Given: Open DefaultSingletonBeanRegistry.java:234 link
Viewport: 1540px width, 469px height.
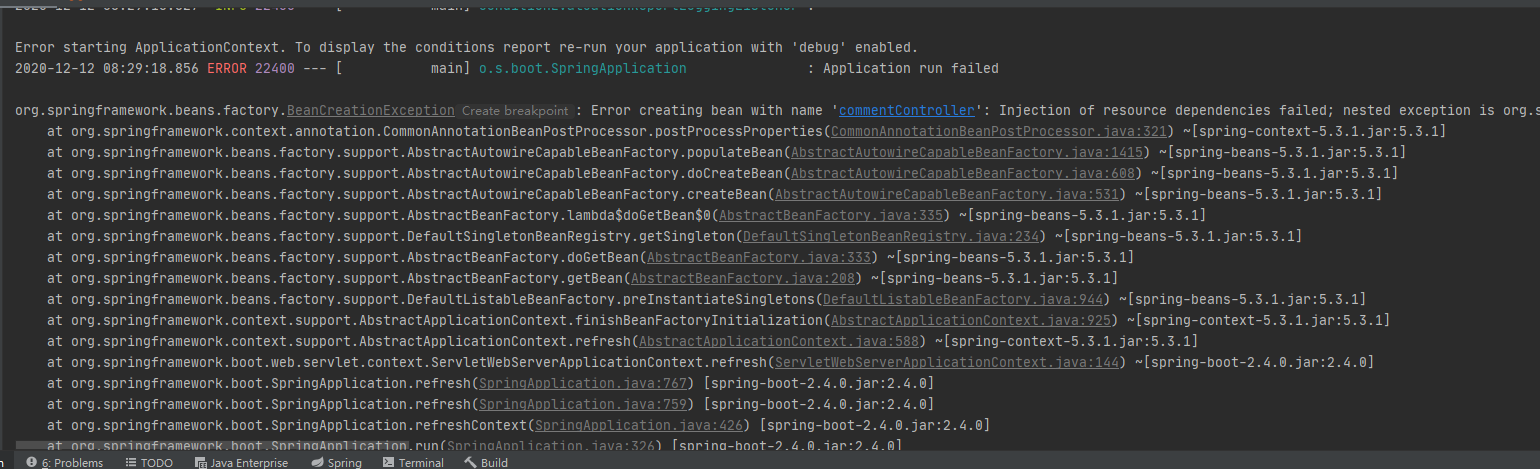Looking at the screenshot, I should tap(891, 236).
